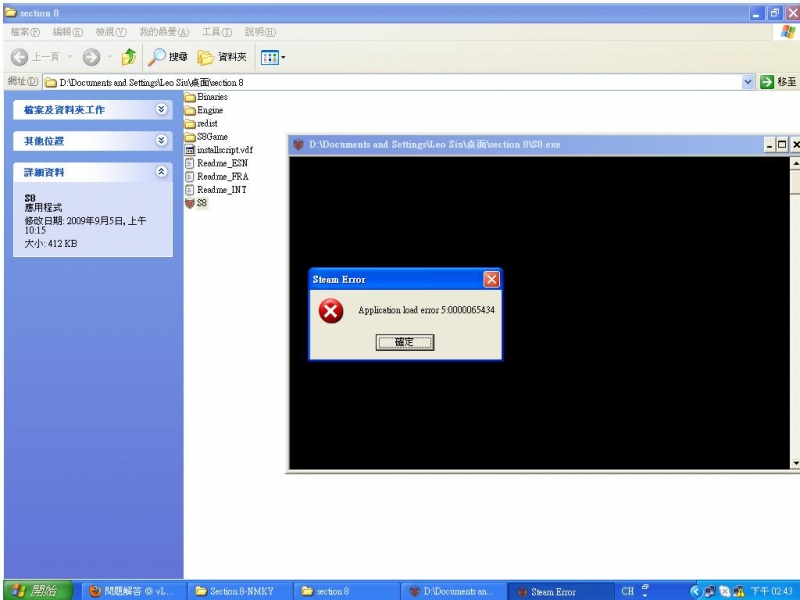This screenshot has height=600, width=800.
Task: Switch to Section 8-NMKY taskbar window
Action: (x=238, y=591)
